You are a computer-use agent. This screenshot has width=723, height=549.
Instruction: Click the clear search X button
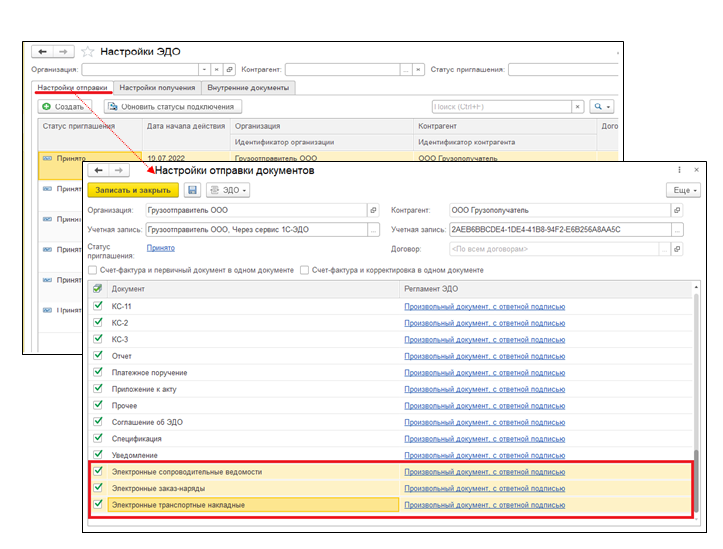(577, 107)
